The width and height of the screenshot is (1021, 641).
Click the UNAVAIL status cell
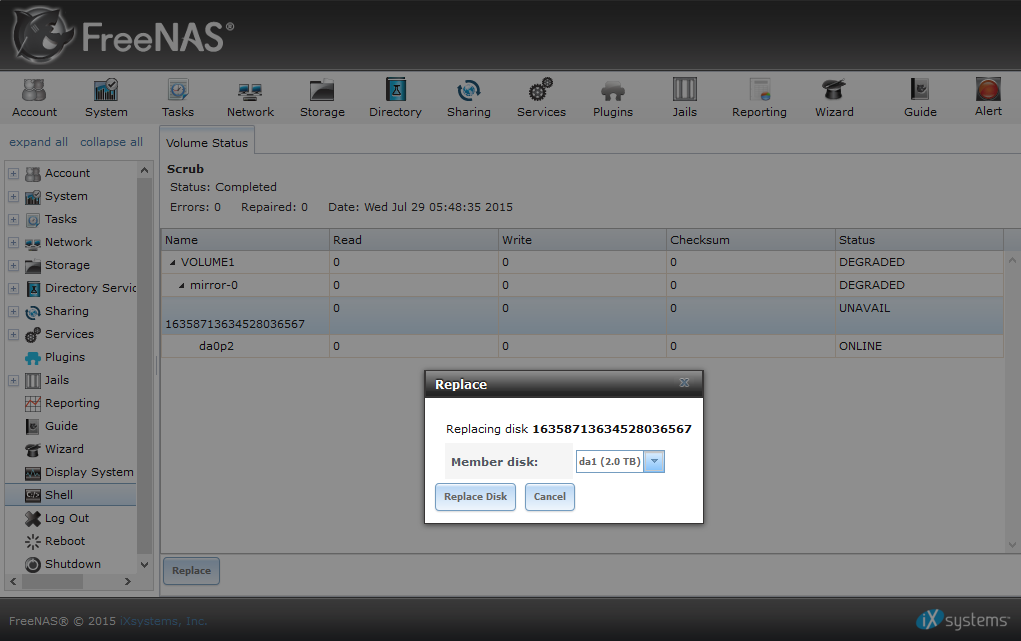coord(919,316)
